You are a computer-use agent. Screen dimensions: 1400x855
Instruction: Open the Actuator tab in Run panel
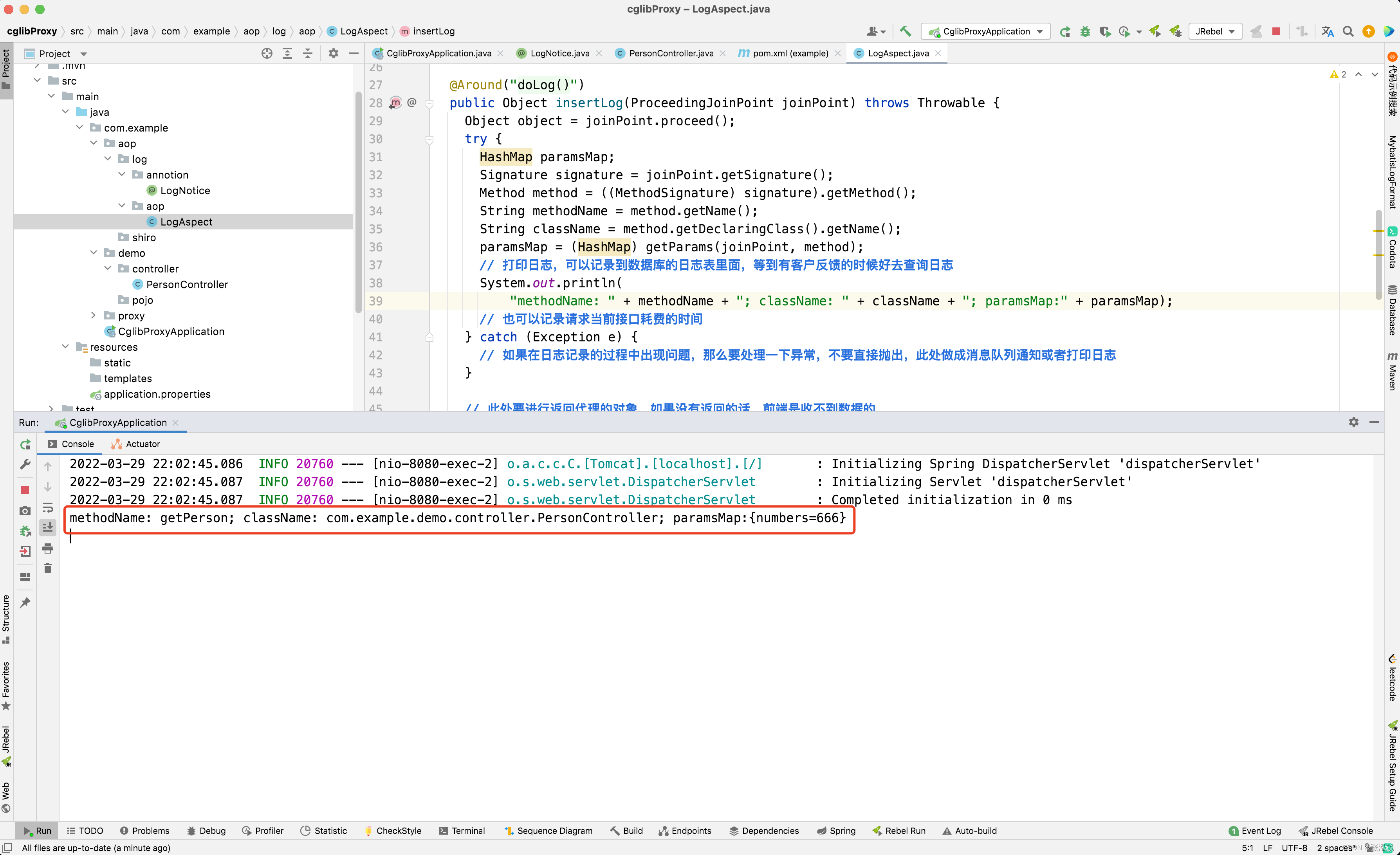[x=136, y=444]
